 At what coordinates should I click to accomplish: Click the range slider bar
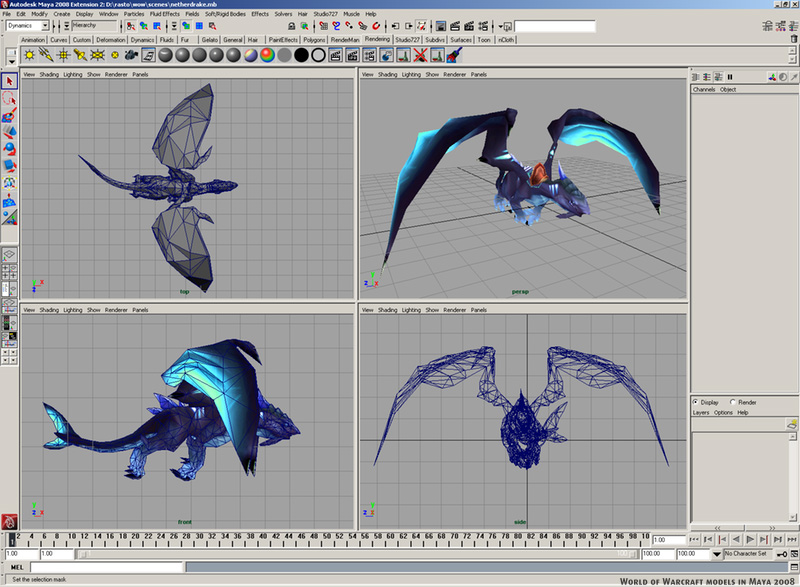[356, 554]
